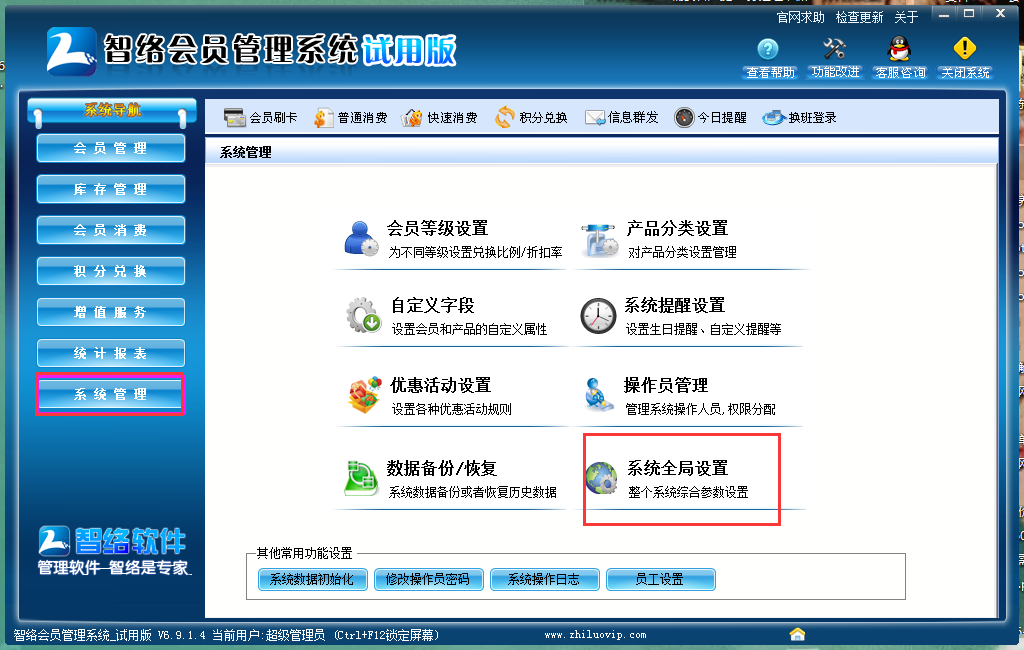Switch to 会员管理 in the sidebar
Image resolution: width=1024 pixels, height=650 pixels.
point(110,148)
